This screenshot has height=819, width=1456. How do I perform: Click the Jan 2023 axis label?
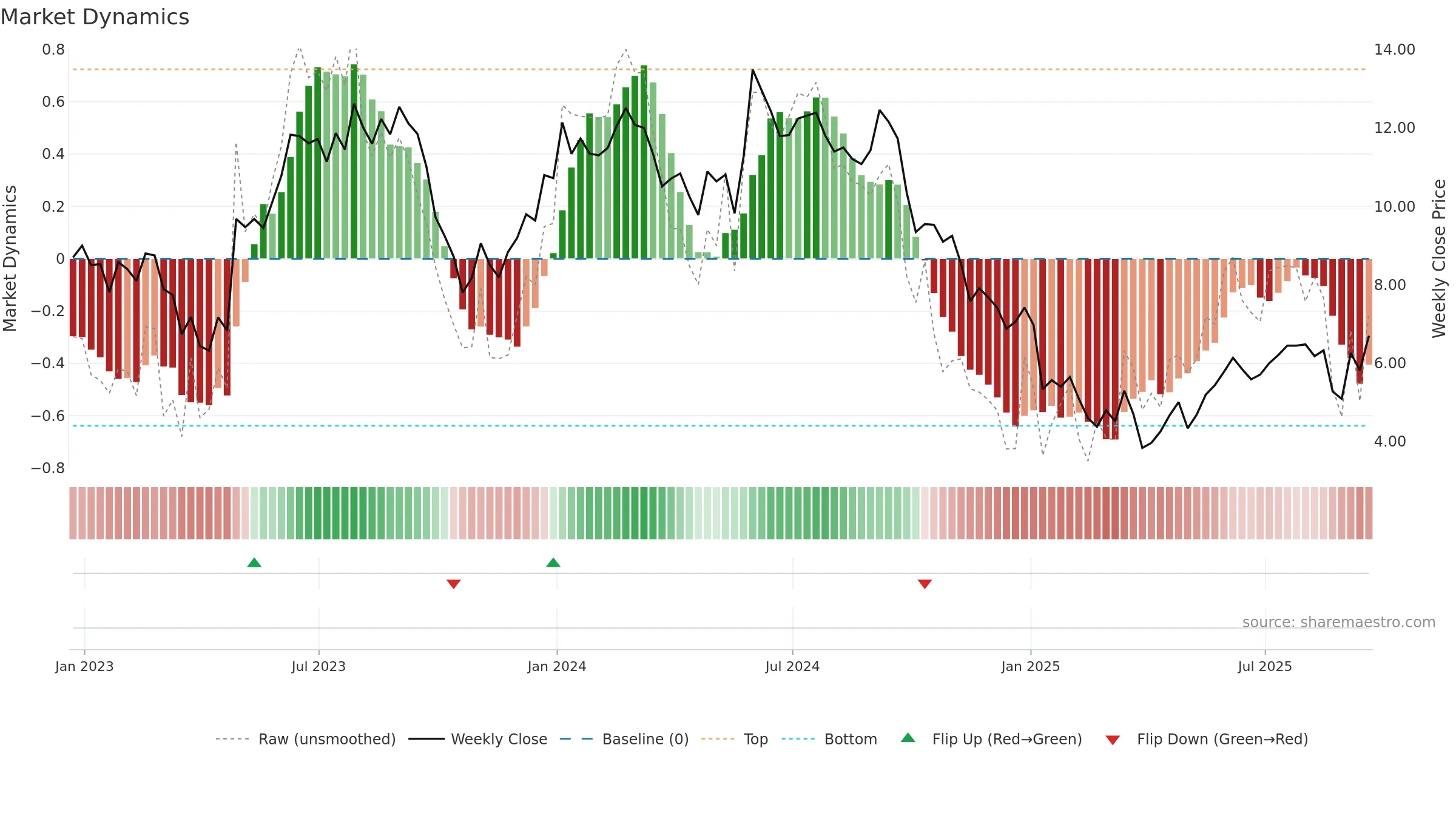(x=84, y=666)
